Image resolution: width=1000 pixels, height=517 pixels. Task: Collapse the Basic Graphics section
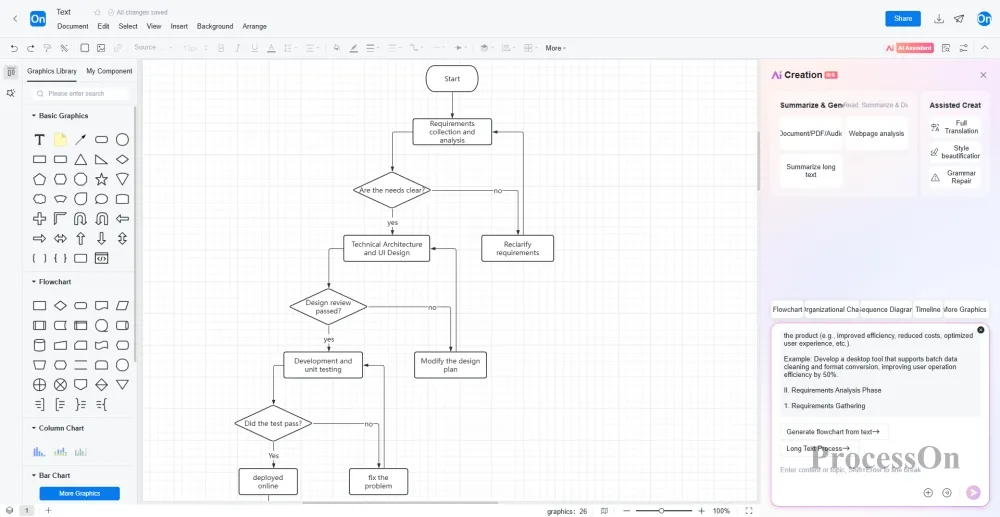pos(33,116)
